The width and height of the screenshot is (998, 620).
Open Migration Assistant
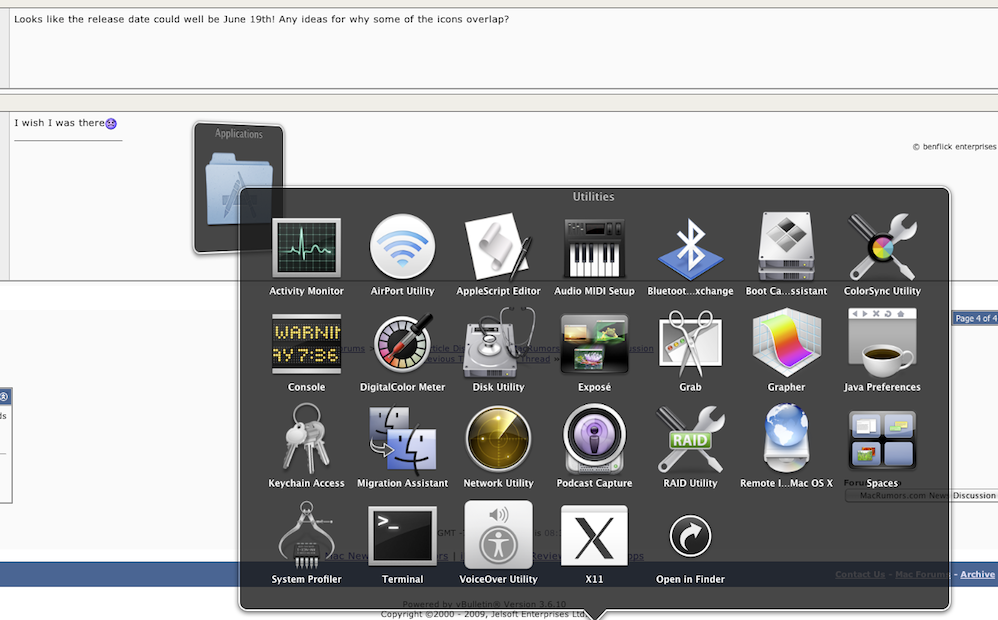(402, 440)
